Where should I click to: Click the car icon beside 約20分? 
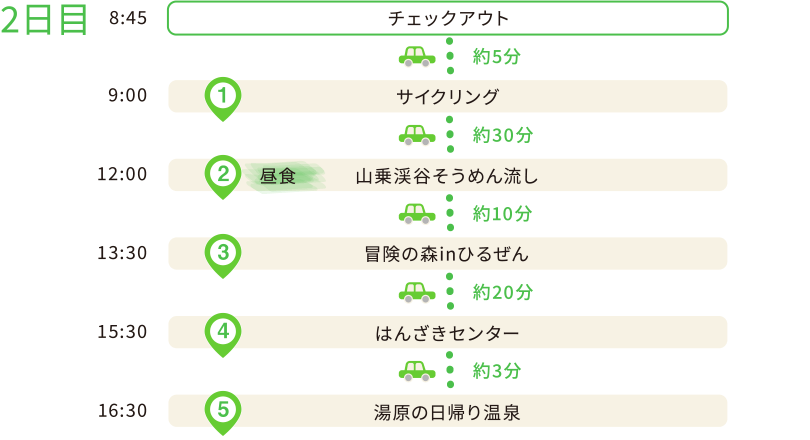417,292
